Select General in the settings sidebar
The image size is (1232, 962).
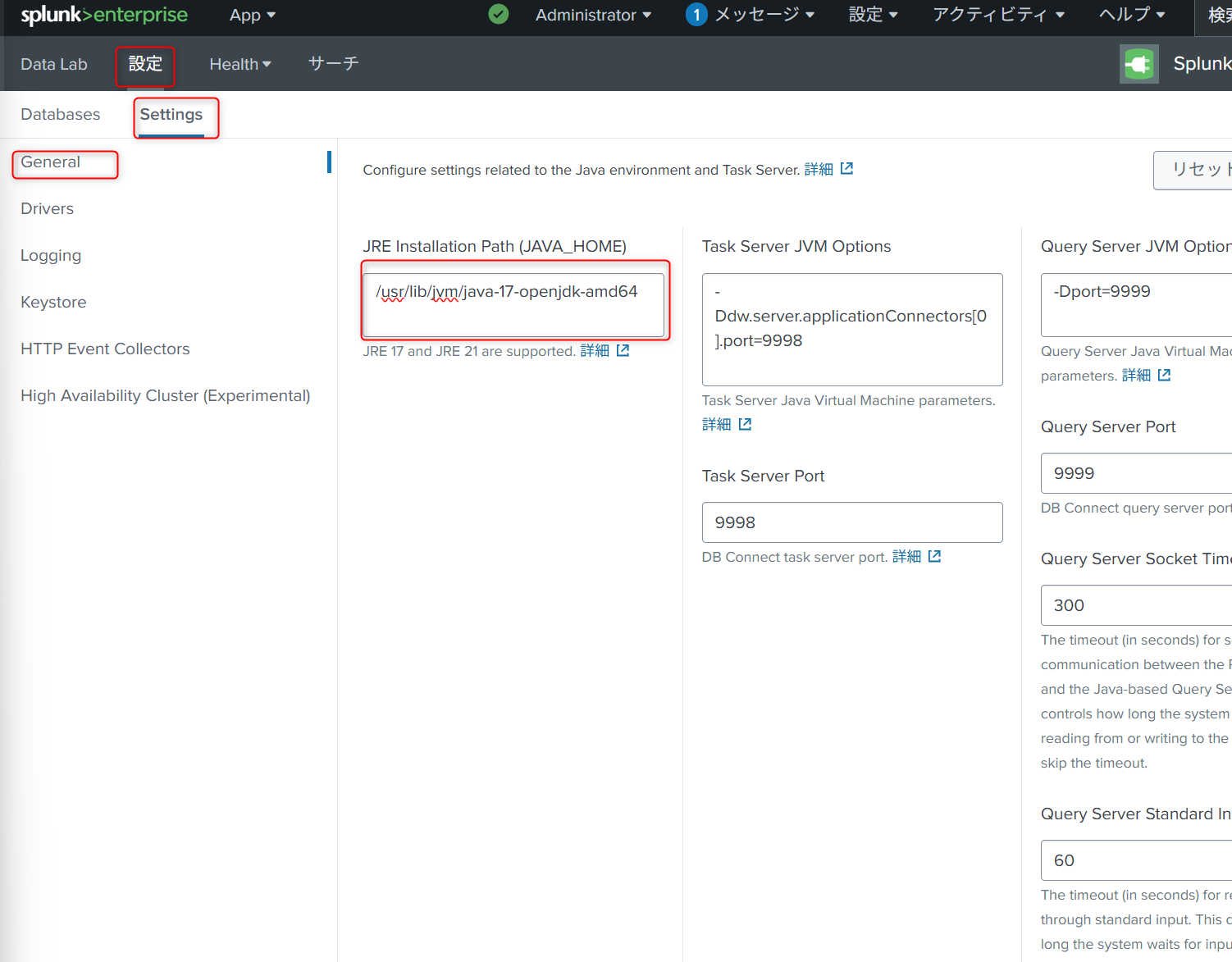click(x=51, y=162)
